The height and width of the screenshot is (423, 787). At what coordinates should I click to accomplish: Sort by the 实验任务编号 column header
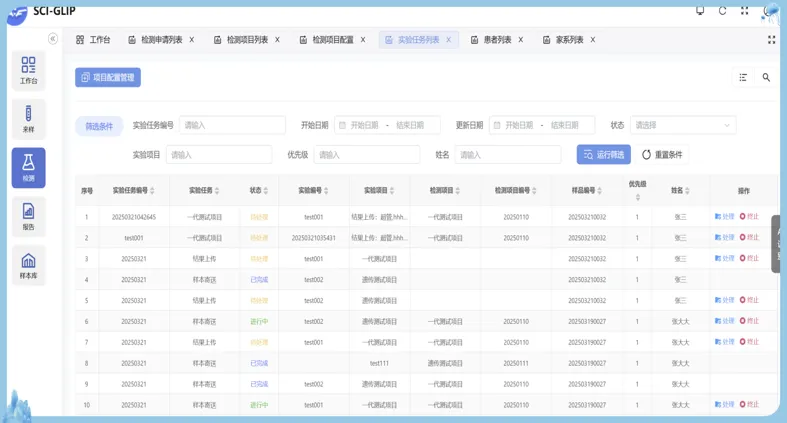tap(130, 190)
